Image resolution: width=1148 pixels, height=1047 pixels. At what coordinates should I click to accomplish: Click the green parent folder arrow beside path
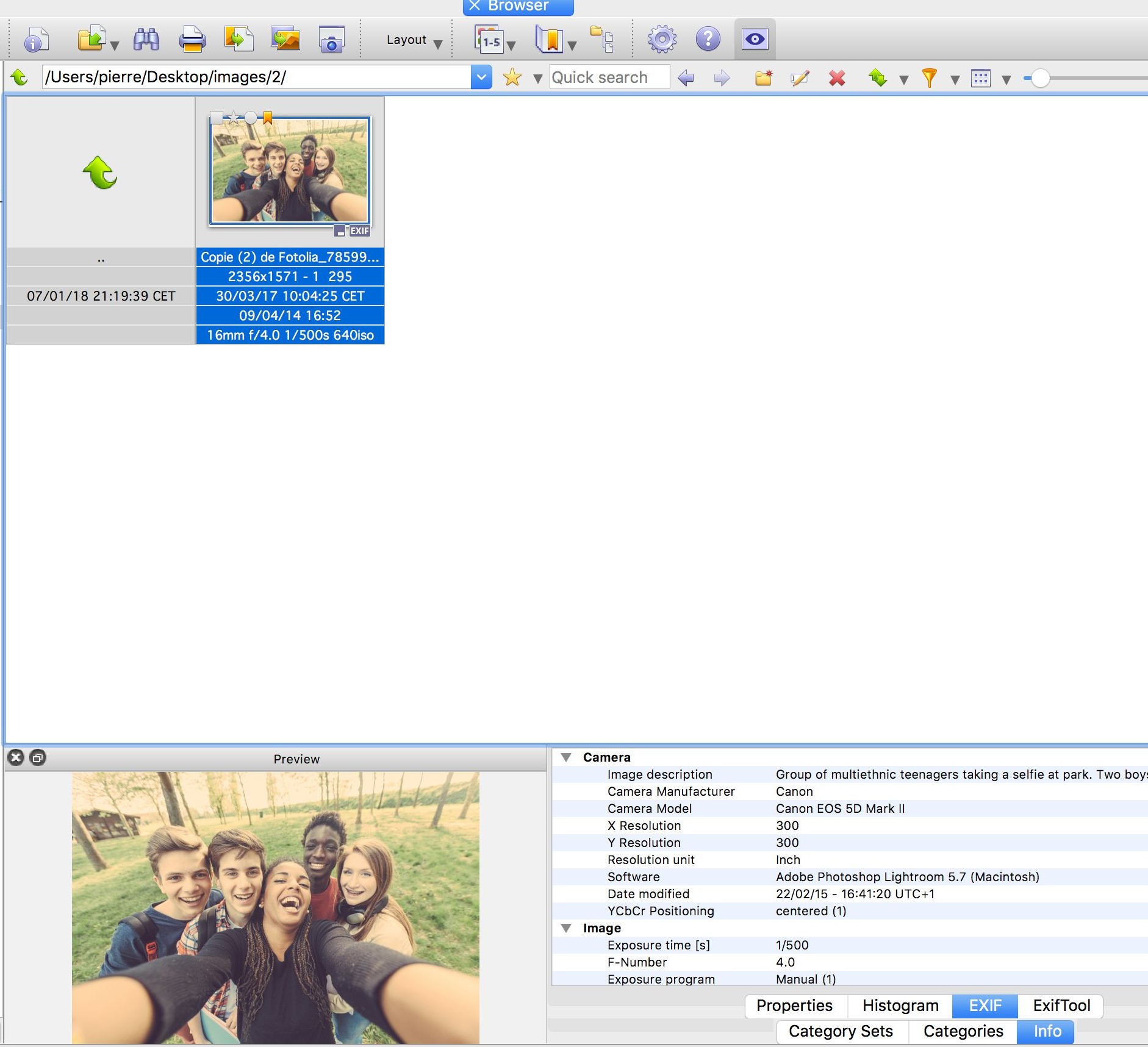point(20,77)
